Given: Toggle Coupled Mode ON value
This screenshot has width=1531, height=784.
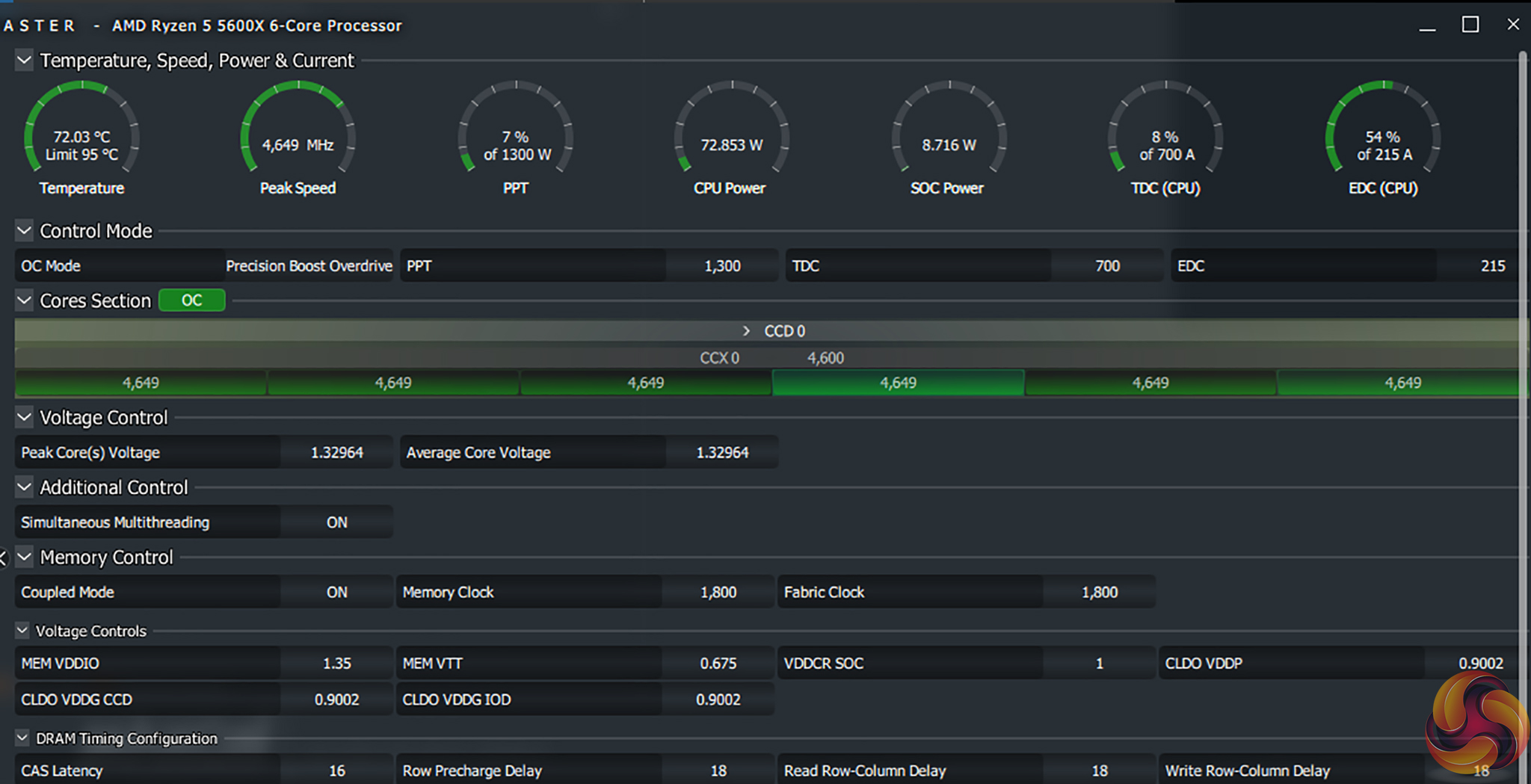Looking at the screenshot, I should (x=336, y=592).
